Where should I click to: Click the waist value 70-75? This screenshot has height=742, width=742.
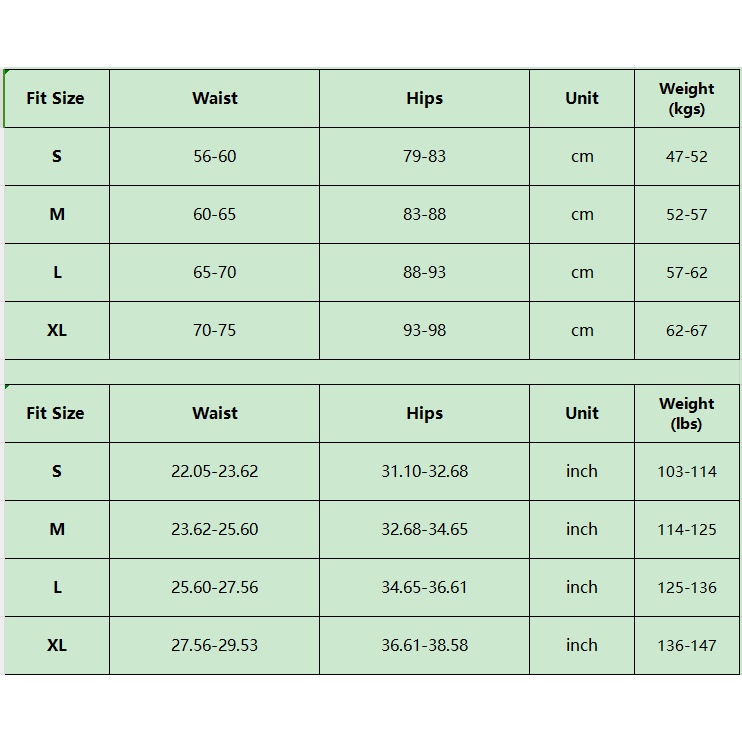point(214,330)
